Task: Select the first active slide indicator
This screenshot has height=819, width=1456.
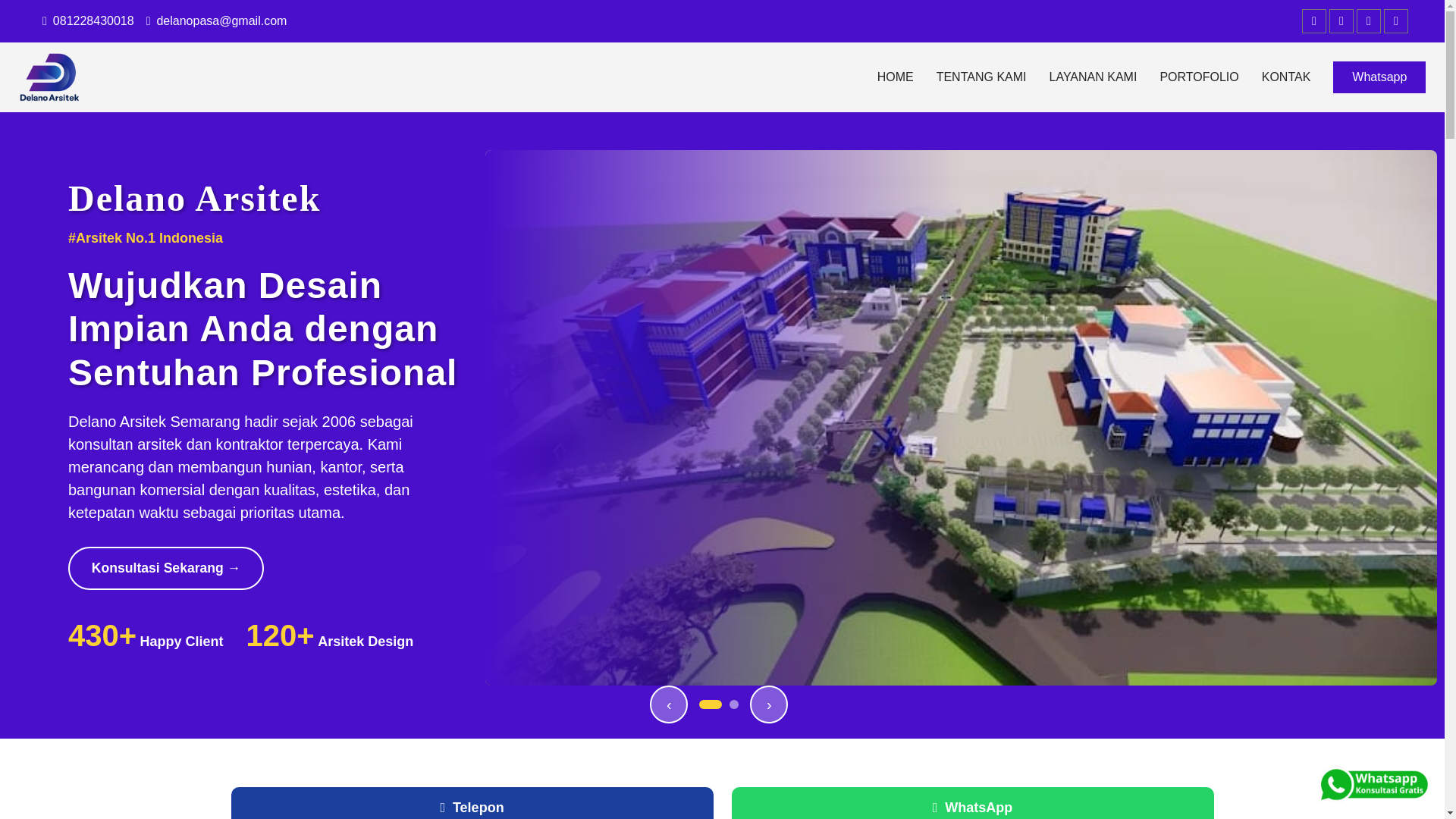Action: pos(710,704)
